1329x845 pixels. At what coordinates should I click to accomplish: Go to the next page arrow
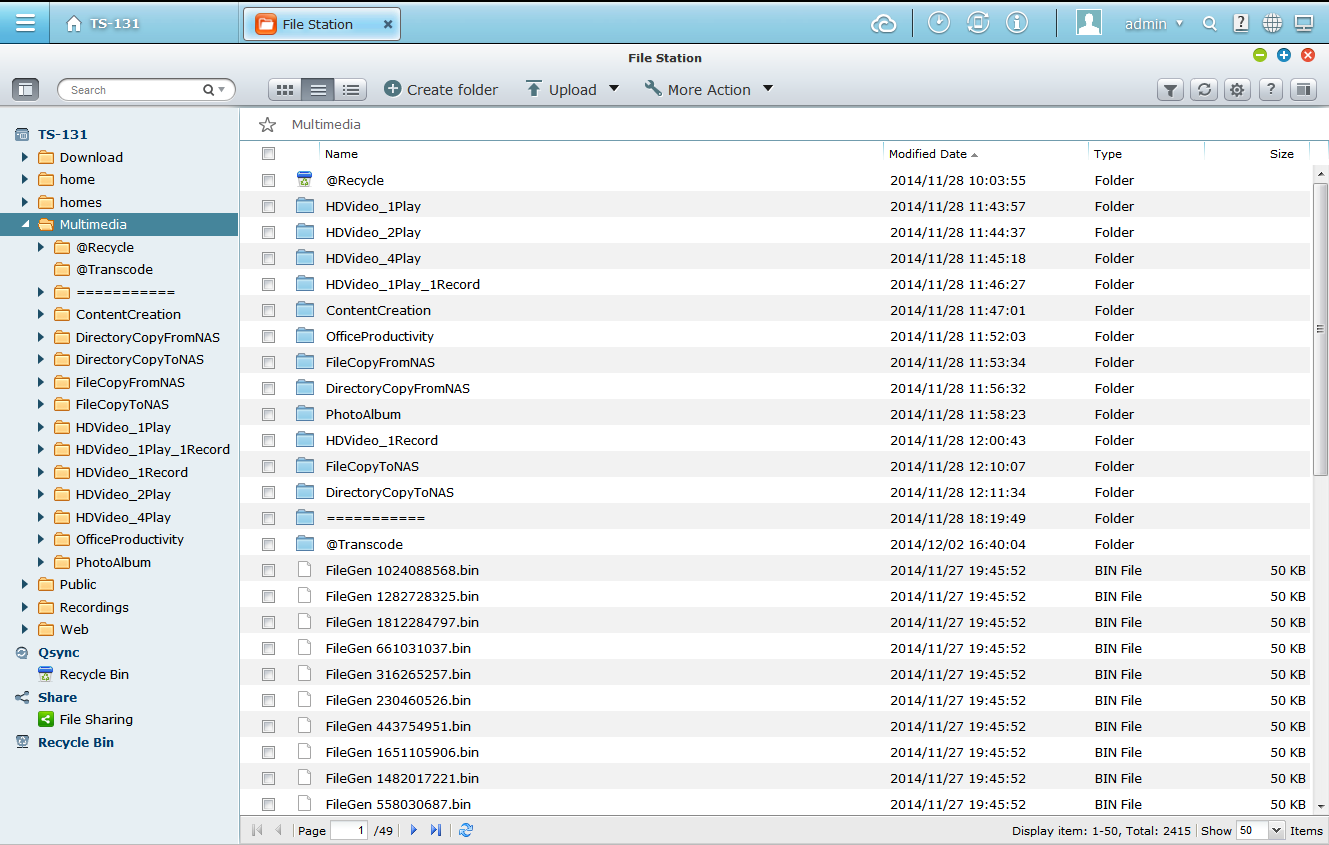[414, 830]
